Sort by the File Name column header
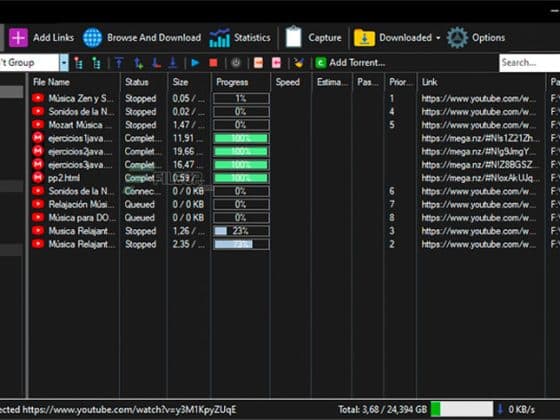560x420 pixels. coord(74,82)
